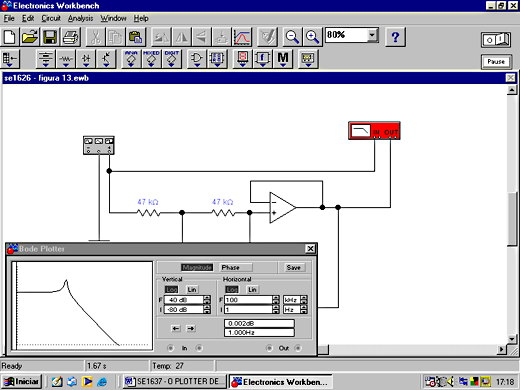Click the Flip horizontal icon
Screen dimensions: 520x390
point(181,37)
